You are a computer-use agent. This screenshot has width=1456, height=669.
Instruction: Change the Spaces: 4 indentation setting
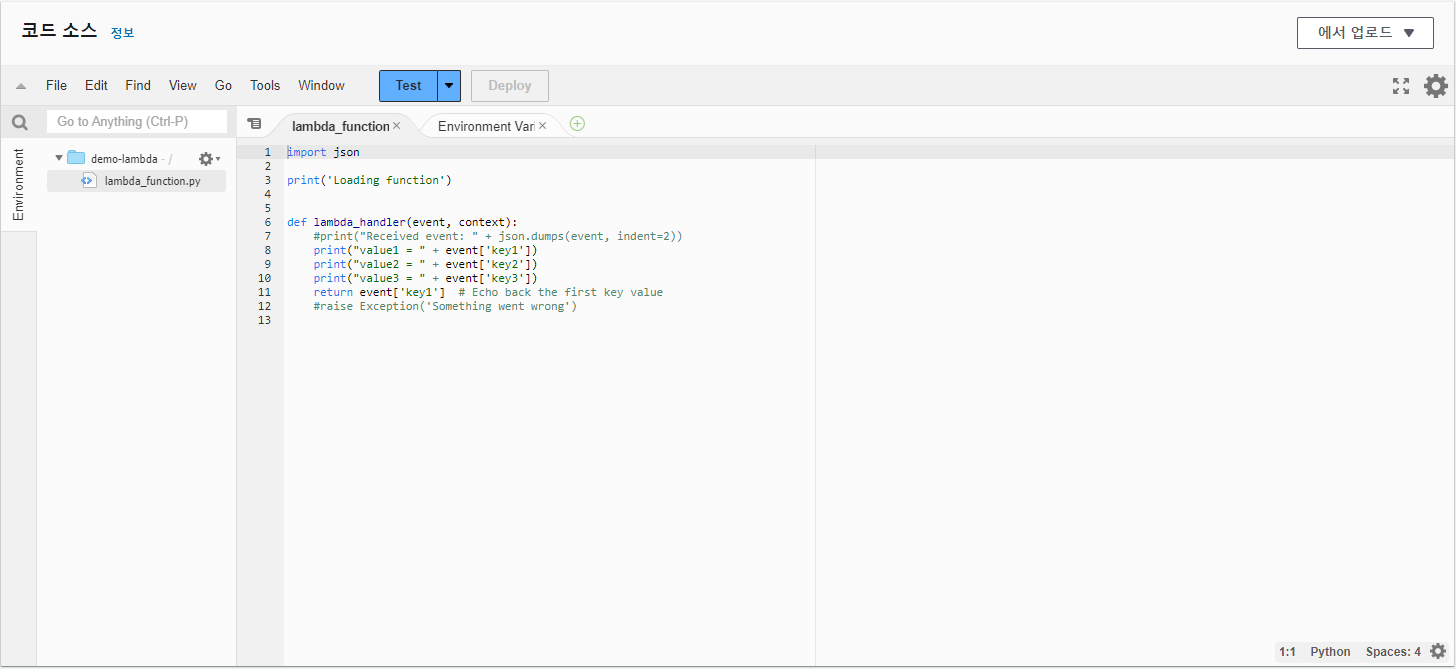[x=1393, y=652]
